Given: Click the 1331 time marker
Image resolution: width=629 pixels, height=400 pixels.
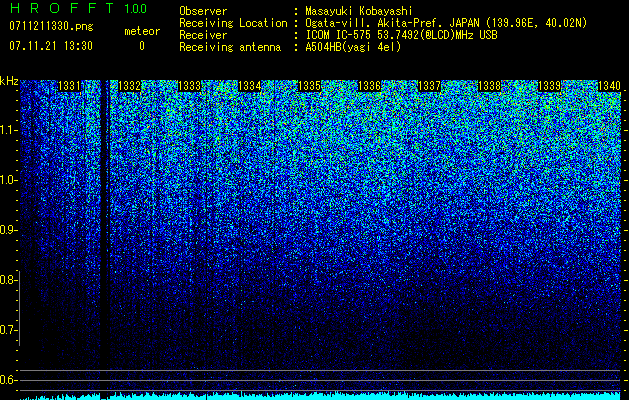Looking at the screenshot, I should [69, 86].
